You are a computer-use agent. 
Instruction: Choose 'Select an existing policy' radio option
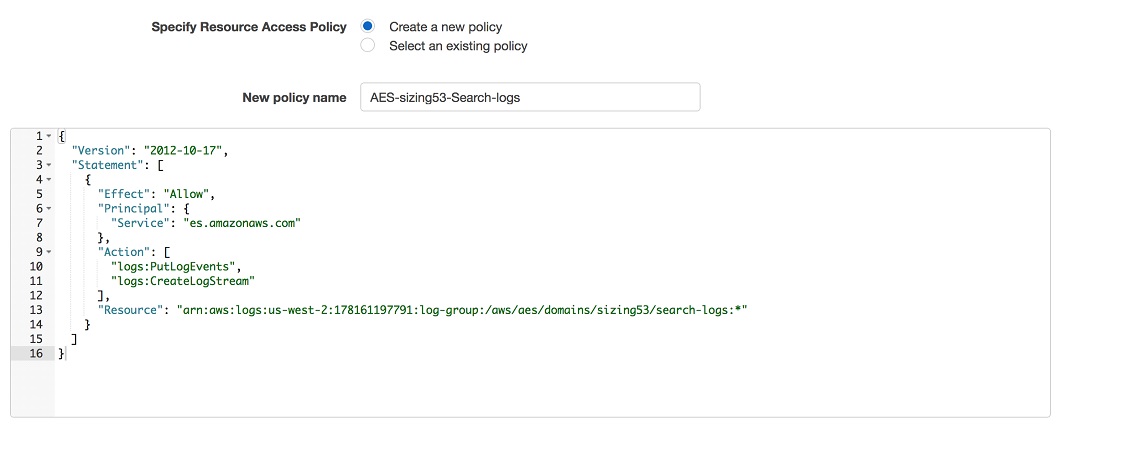click(368, 45)
